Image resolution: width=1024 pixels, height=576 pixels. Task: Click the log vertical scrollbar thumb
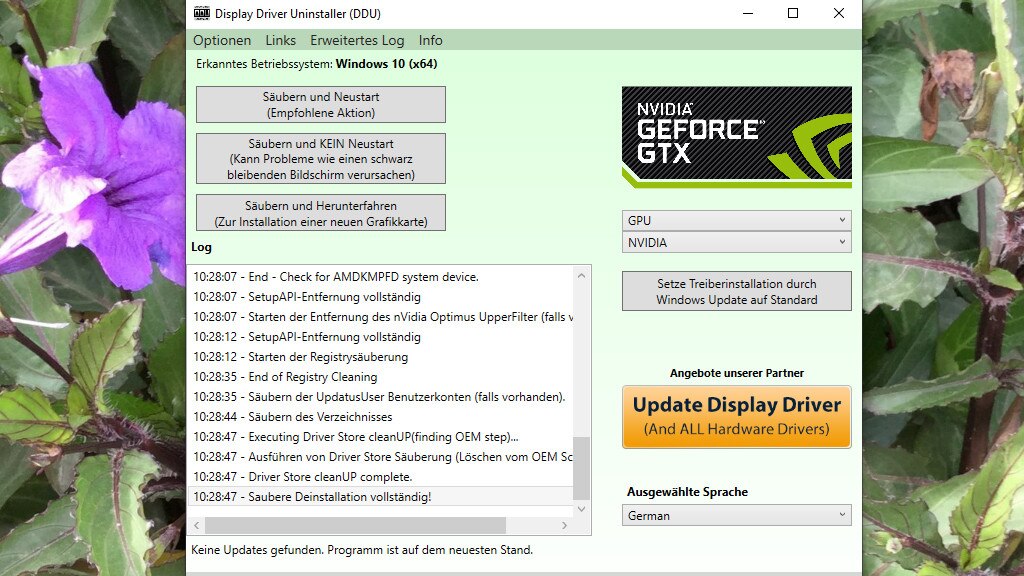click(581, 468)
